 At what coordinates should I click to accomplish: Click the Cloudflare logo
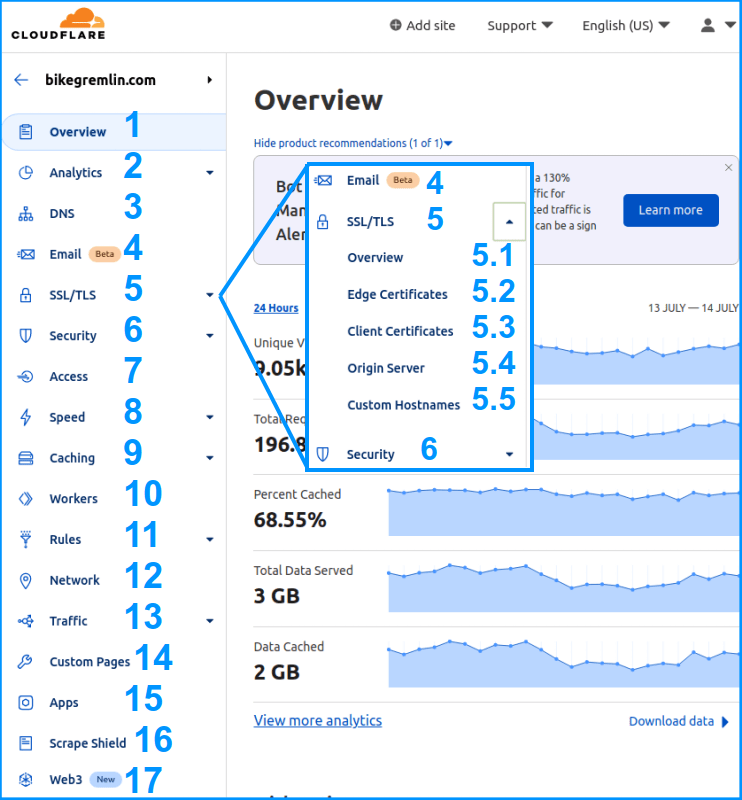58,24
